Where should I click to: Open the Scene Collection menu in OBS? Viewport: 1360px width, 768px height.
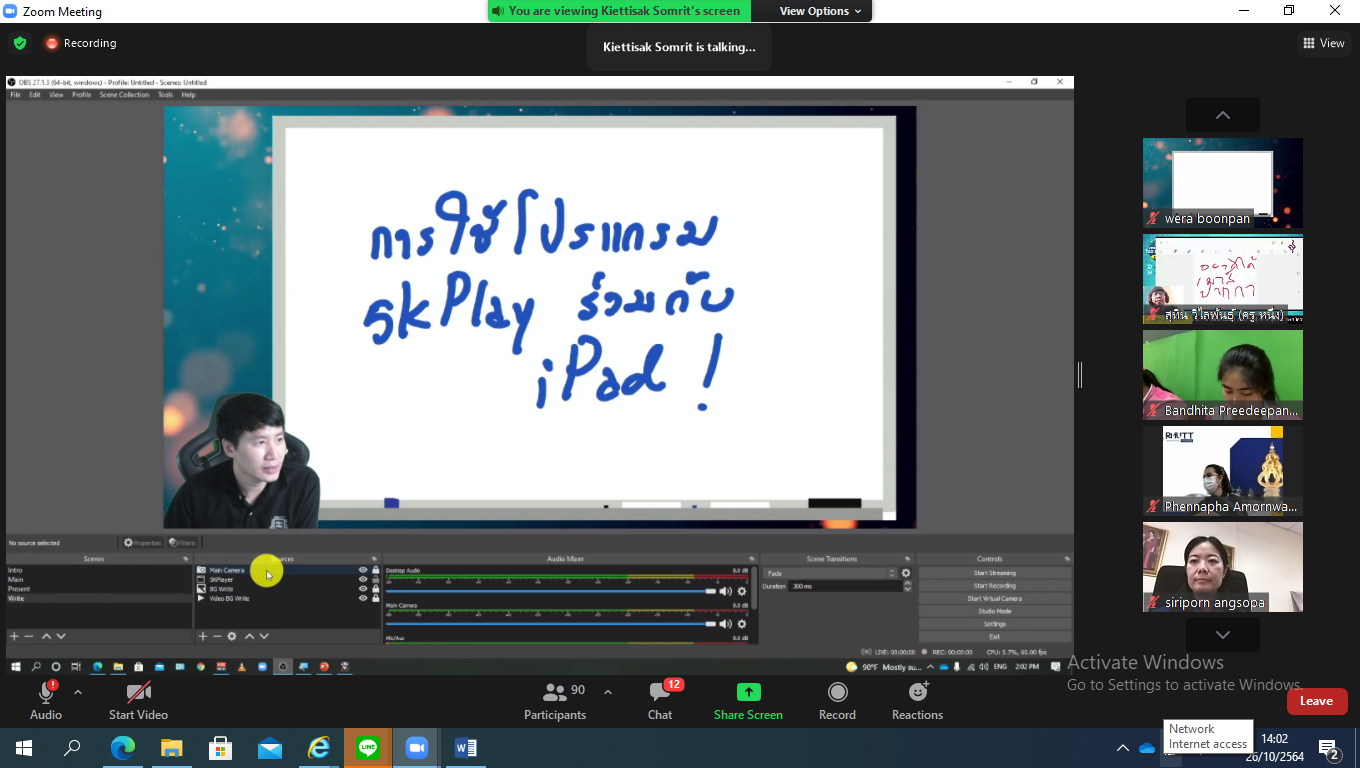(124, 95)
